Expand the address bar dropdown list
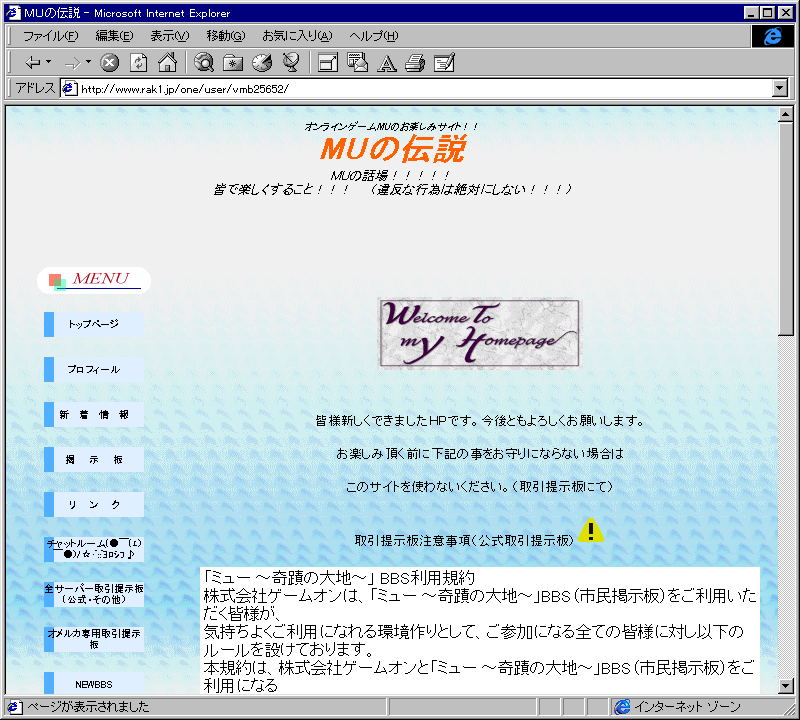 [x=779, y=88]
